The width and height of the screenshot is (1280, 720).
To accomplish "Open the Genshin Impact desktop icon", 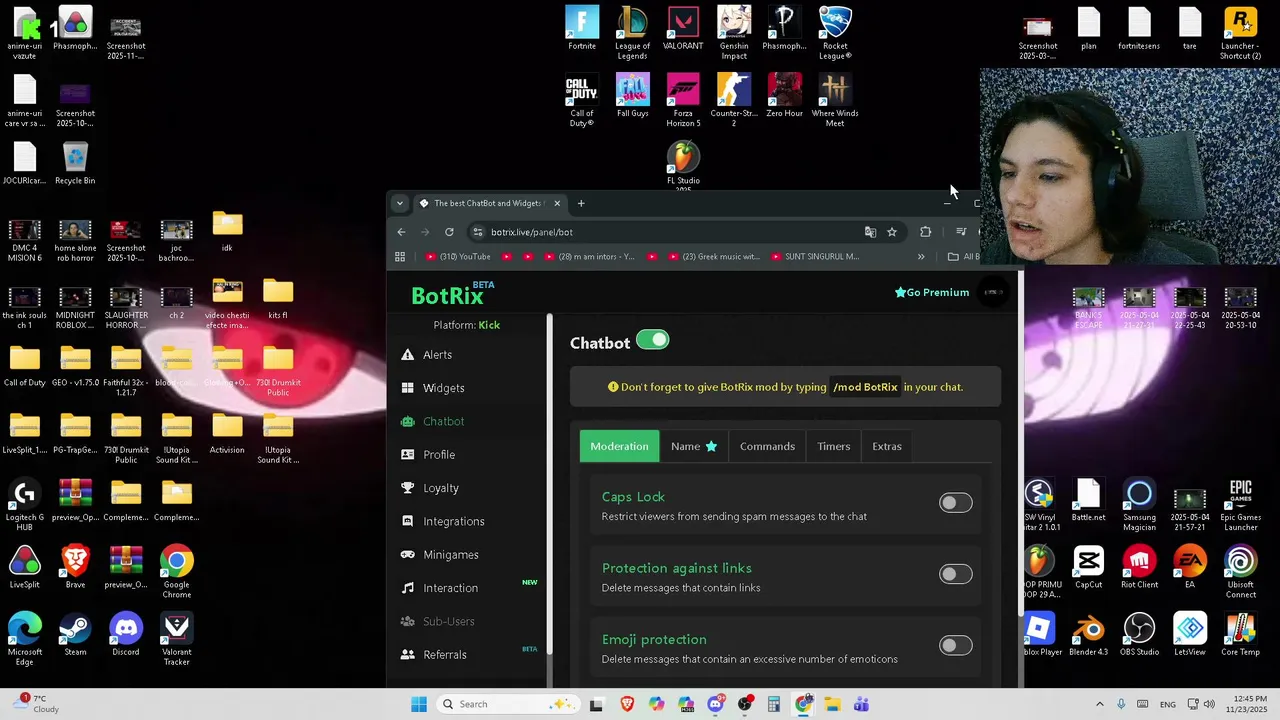I will 734,32.
